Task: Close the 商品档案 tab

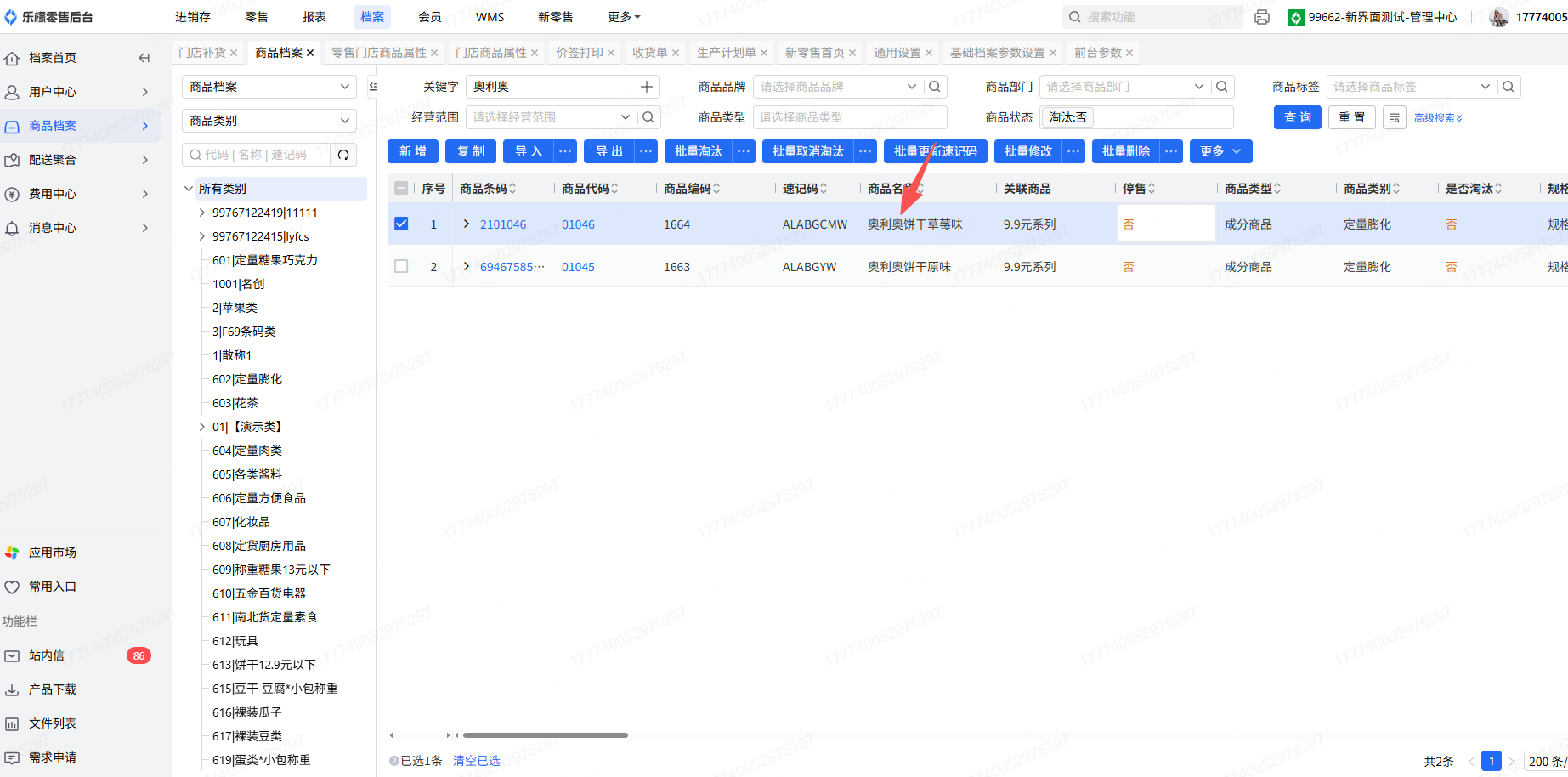Action: [x=310, y=53]
